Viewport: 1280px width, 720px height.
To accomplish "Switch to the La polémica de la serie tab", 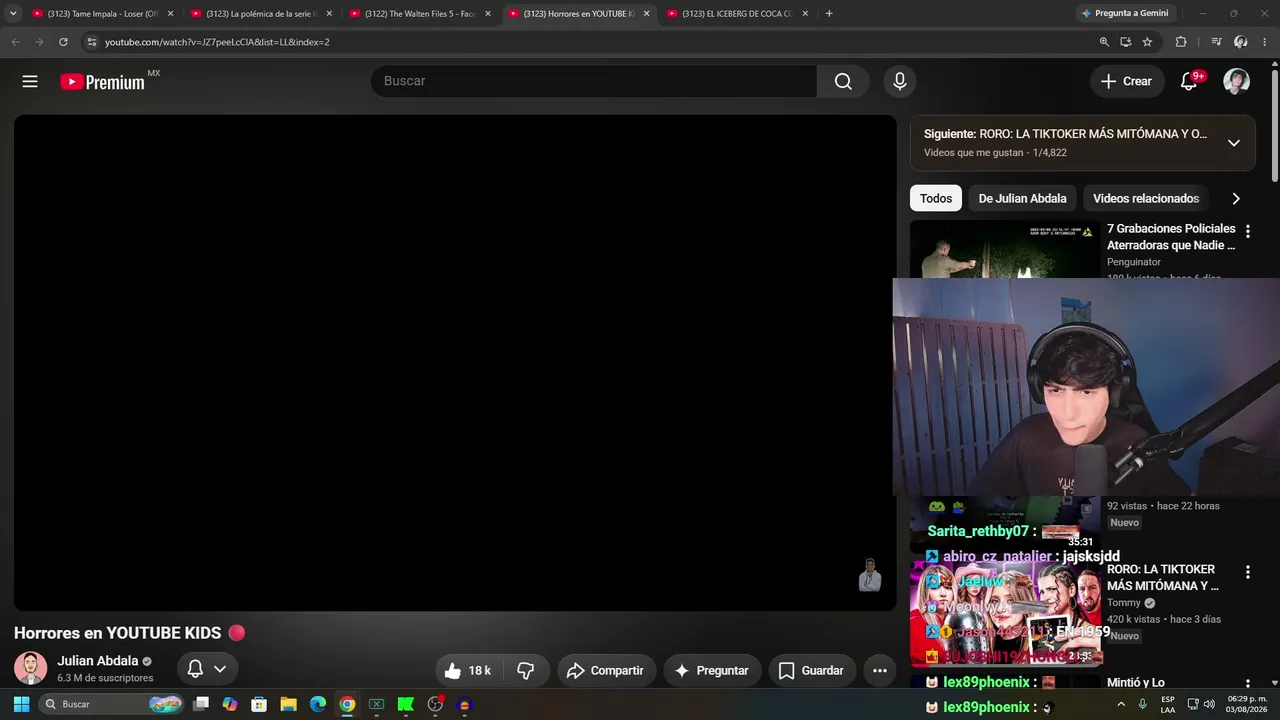I will pos(262,14).
